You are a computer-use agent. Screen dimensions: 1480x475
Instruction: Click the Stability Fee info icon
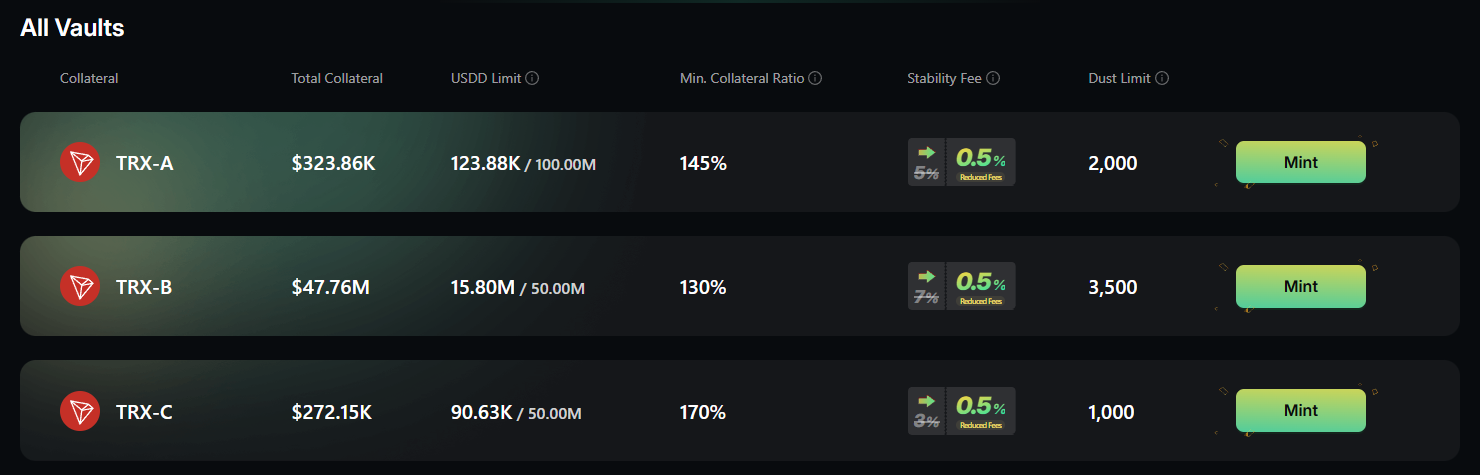click(993, 78)
